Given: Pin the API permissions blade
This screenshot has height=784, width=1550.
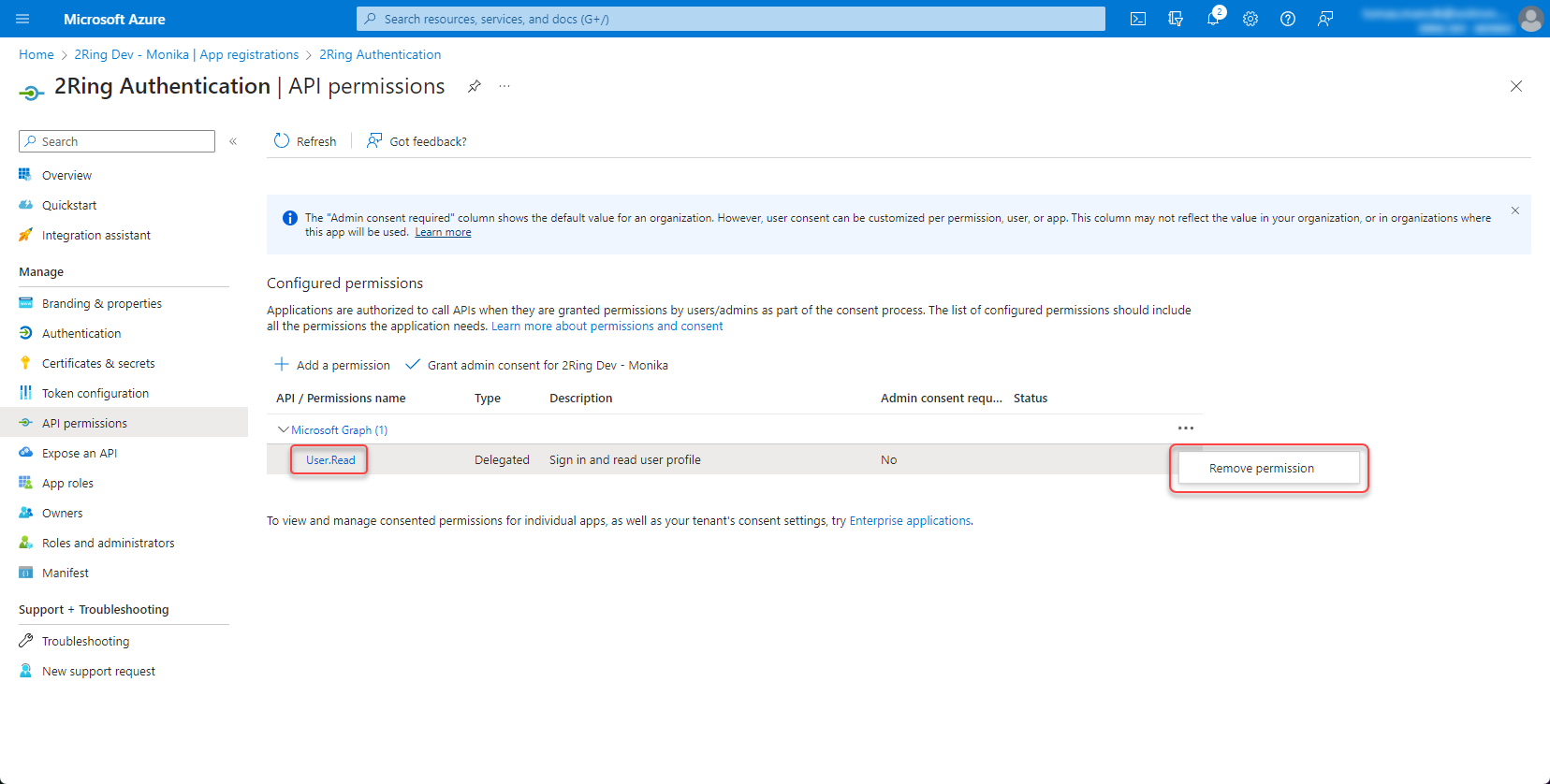Looking at the screenshot, I should click(x=475, y=86).
